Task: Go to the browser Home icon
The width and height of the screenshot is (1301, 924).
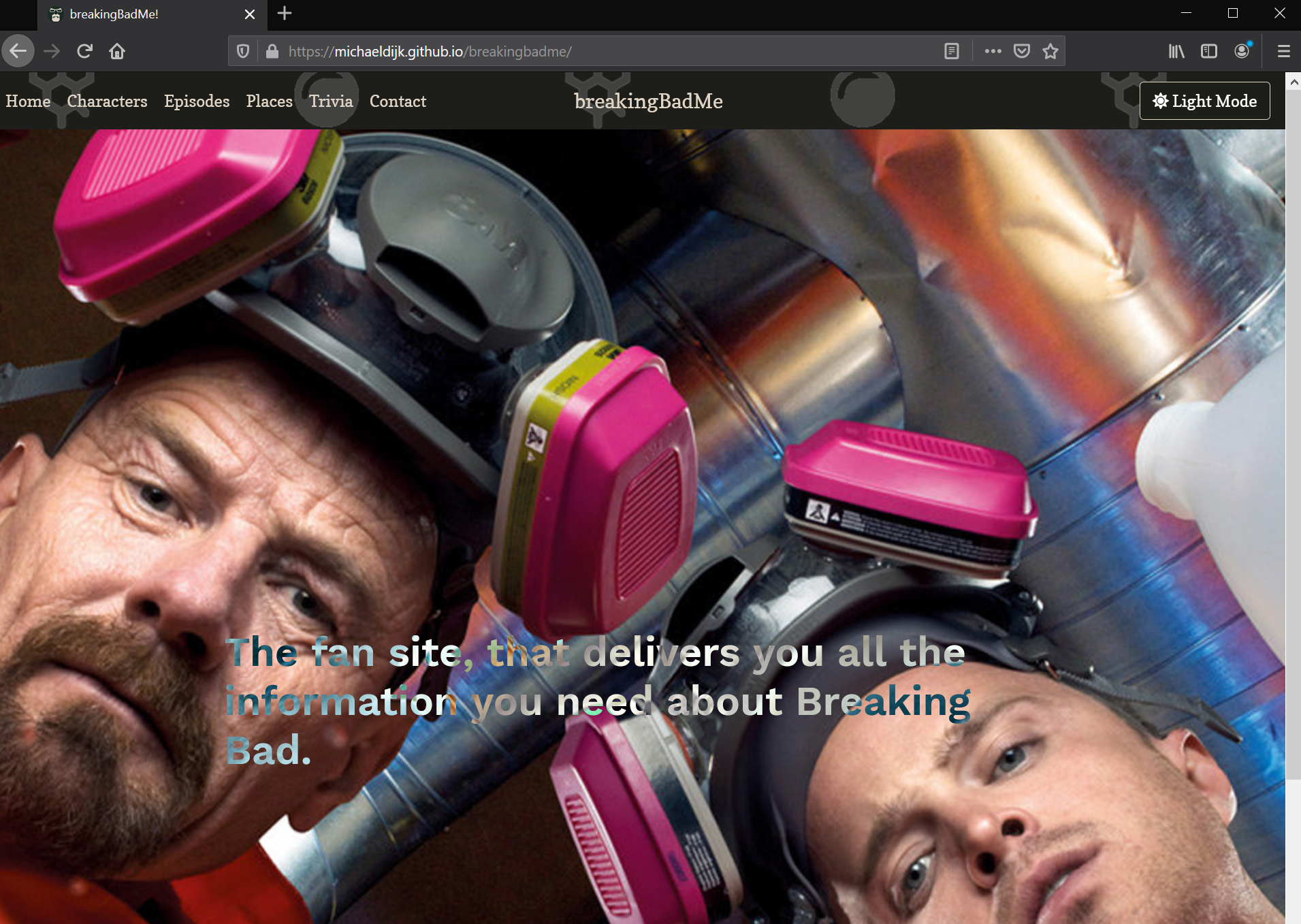Action: (117, 51)
